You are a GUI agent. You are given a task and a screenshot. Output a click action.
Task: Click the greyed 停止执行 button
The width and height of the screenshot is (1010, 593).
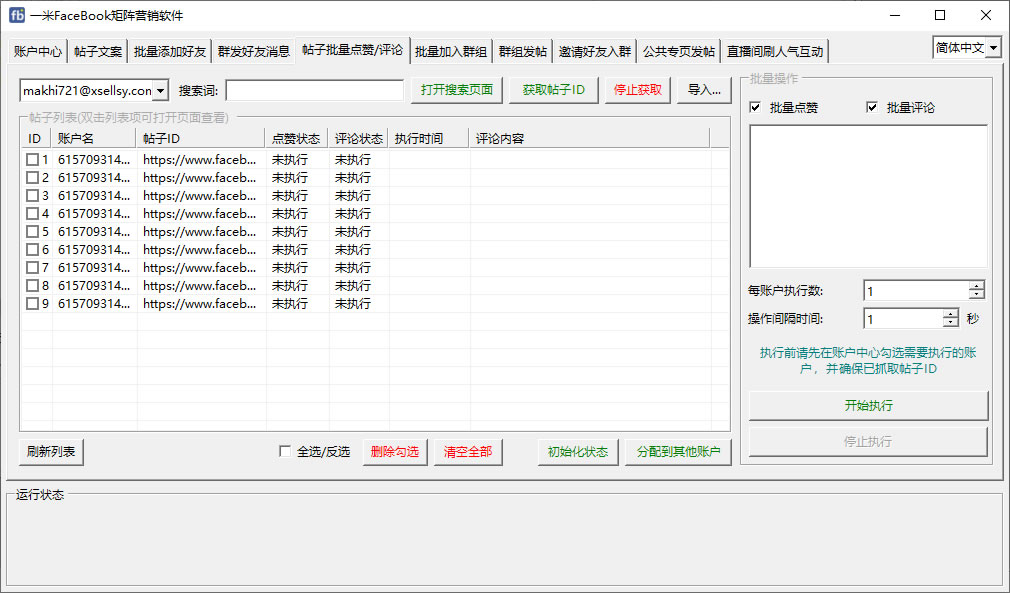click(x=868, y=442)
